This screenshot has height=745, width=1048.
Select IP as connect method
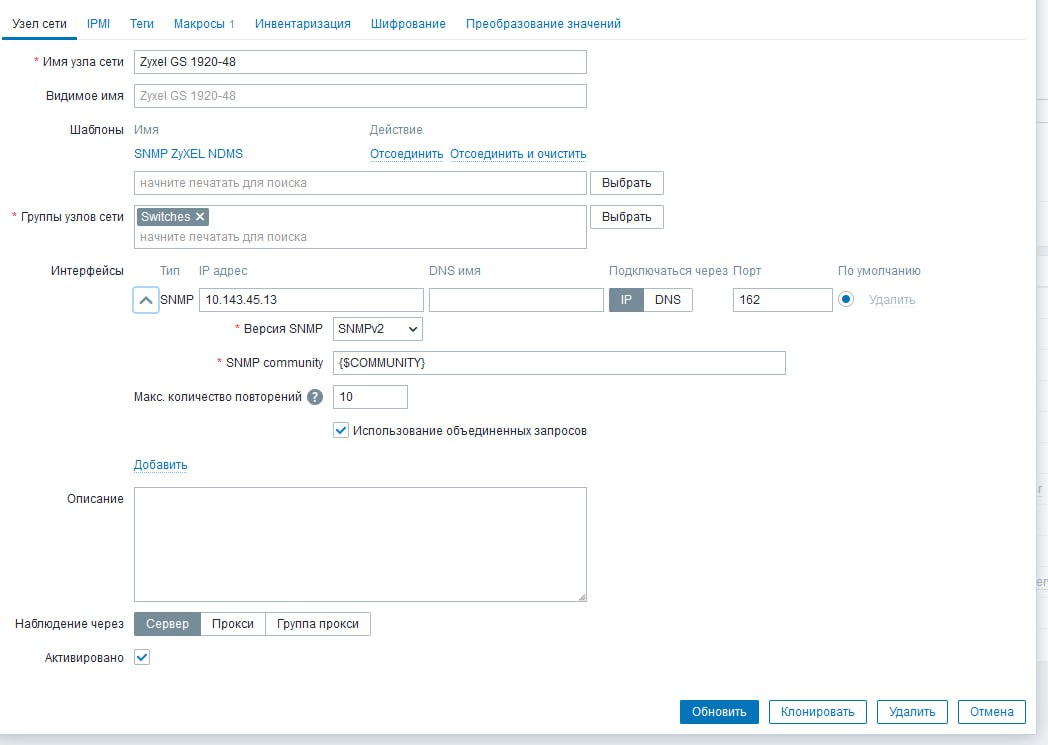[x=626, y=300]
